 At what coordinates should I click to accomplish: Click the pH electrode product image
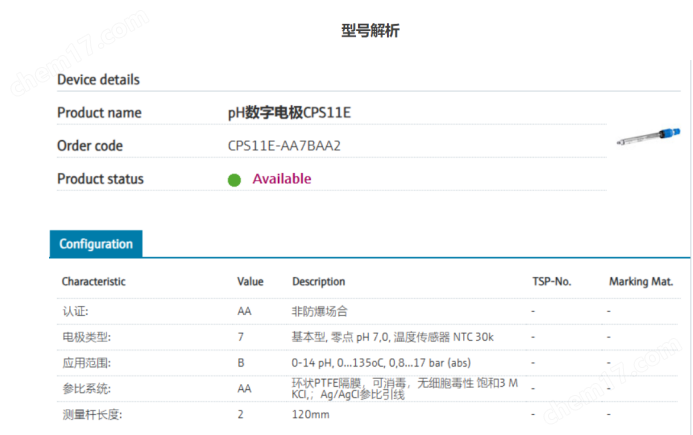[648, 137]
